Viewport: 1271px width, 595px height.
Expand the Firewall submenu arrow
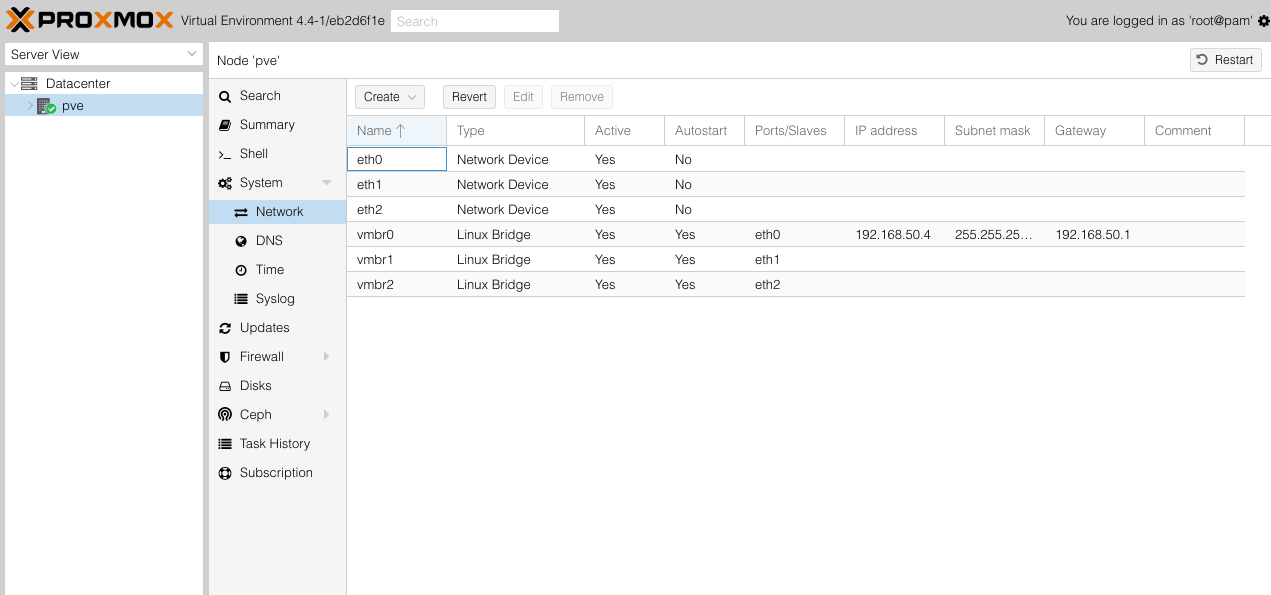[x=326, y=357]
